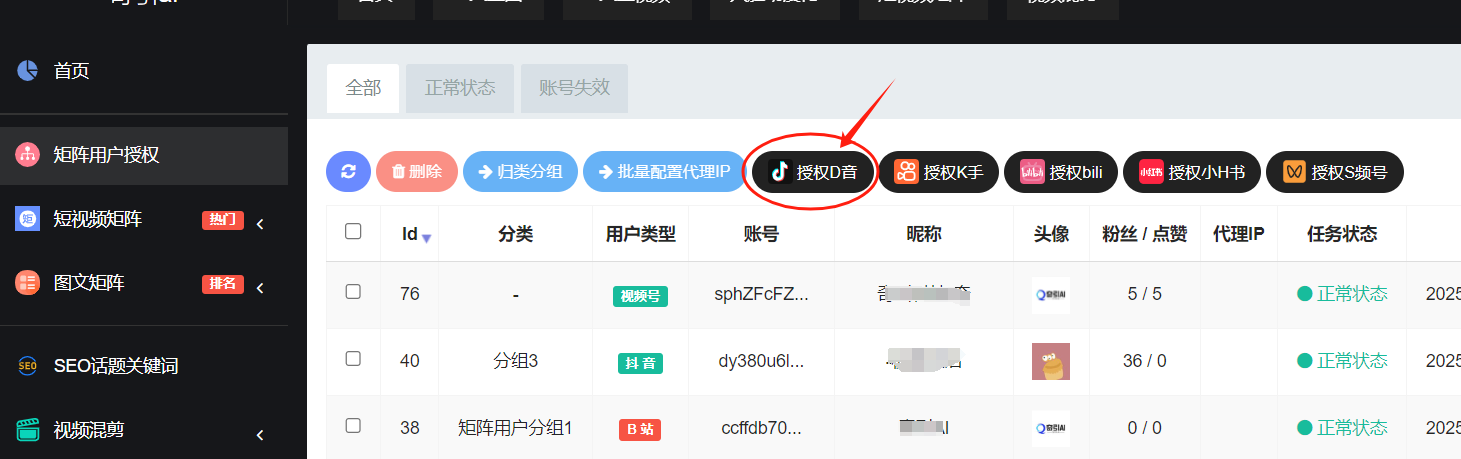Click the 矩阵用户授权 sidebar icon
This screenshot has width=1461, height=459.
click(27, 155)
